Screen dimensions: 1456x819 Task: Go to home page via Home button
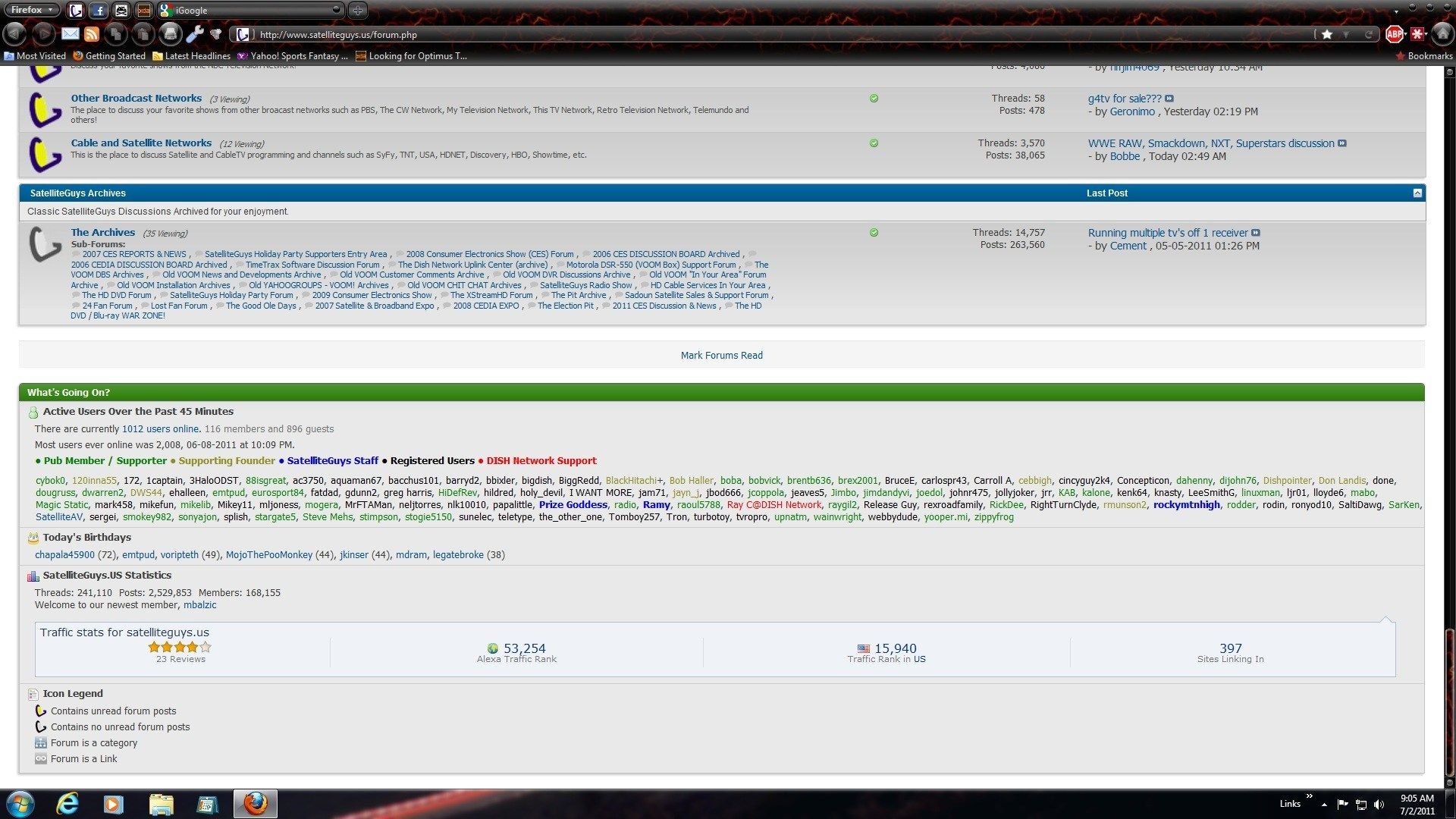(1442, 34)
